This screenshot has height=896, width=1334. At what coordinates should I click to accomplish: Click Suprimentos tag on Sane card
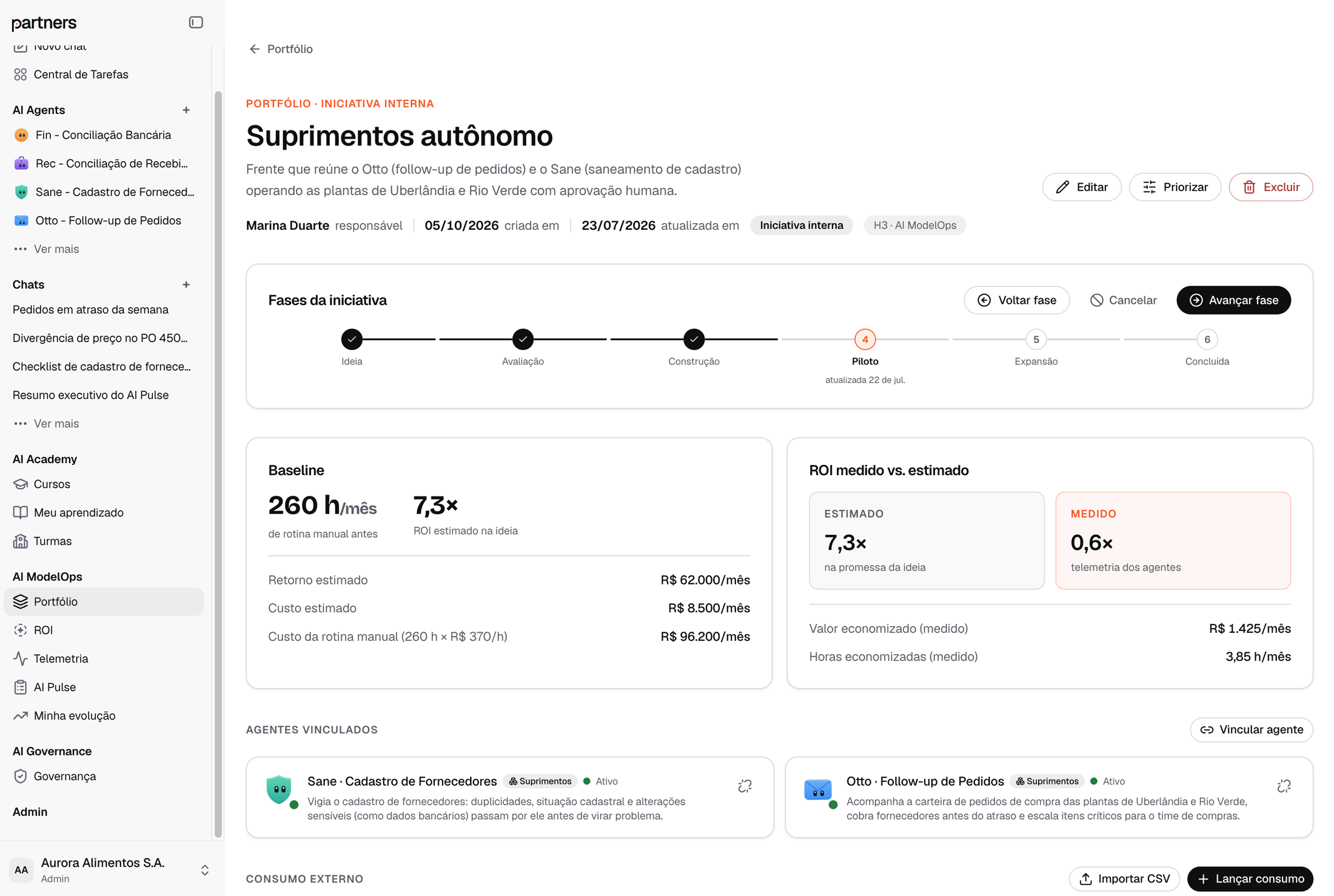pos(540,781)
